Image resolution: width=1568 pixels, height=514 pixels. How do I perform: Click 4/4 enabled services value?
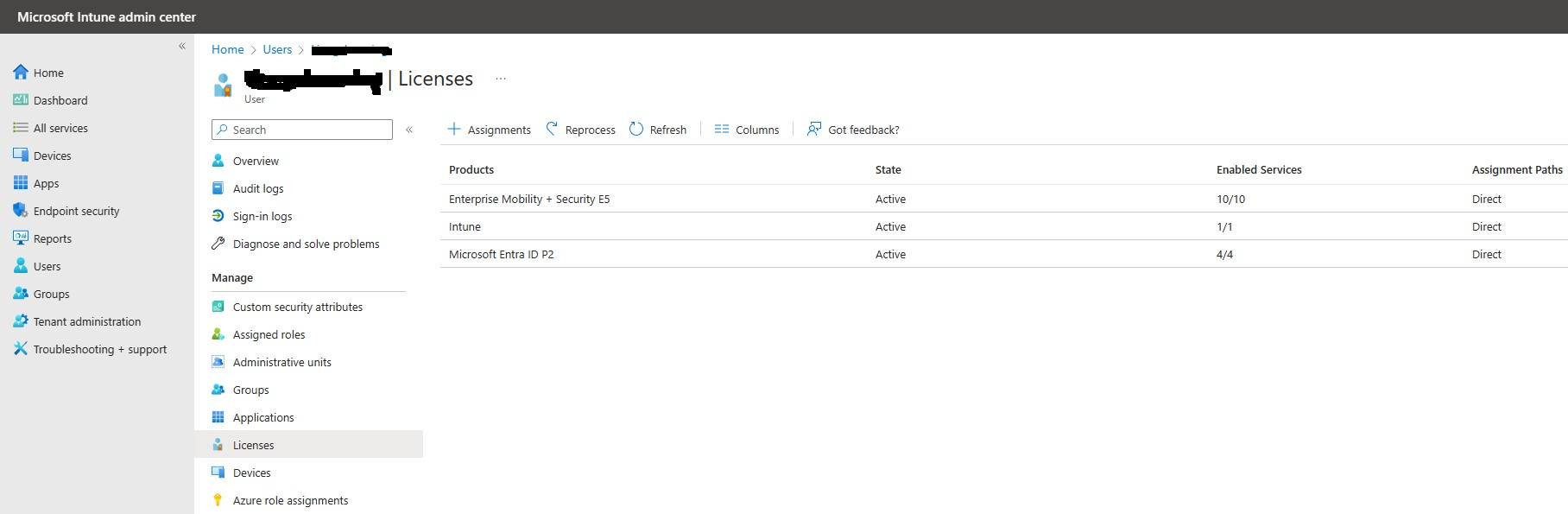click(1224, 254)
